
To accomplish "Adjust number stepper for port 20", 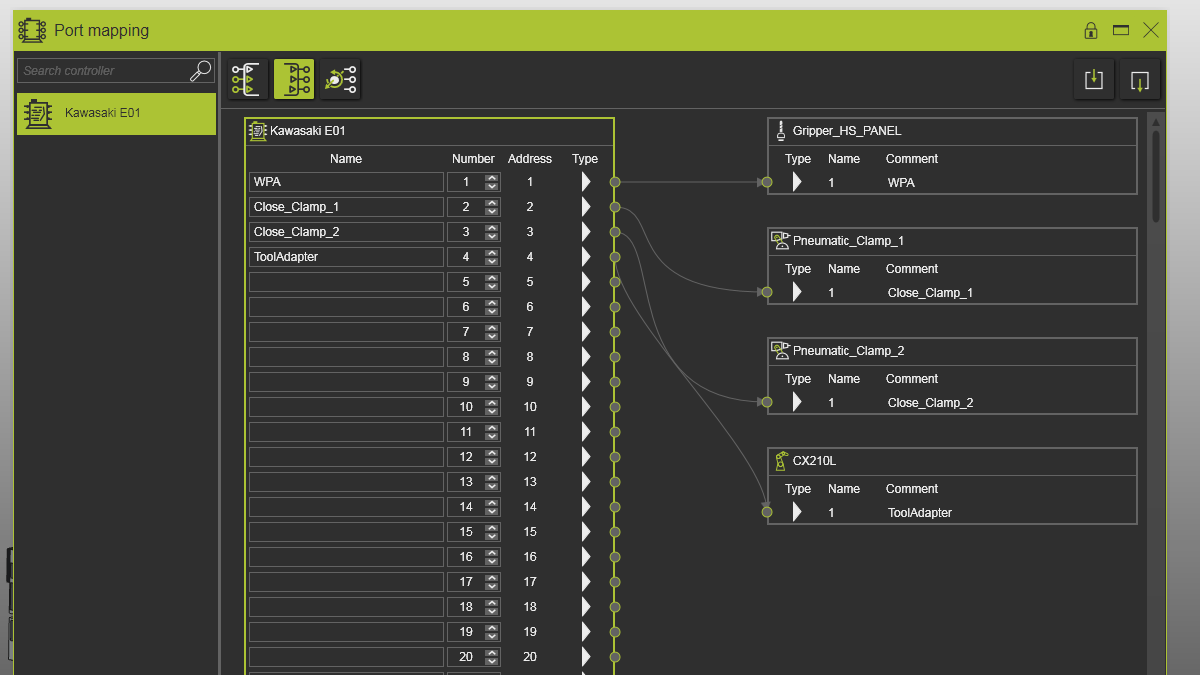I will pos(491,657).
